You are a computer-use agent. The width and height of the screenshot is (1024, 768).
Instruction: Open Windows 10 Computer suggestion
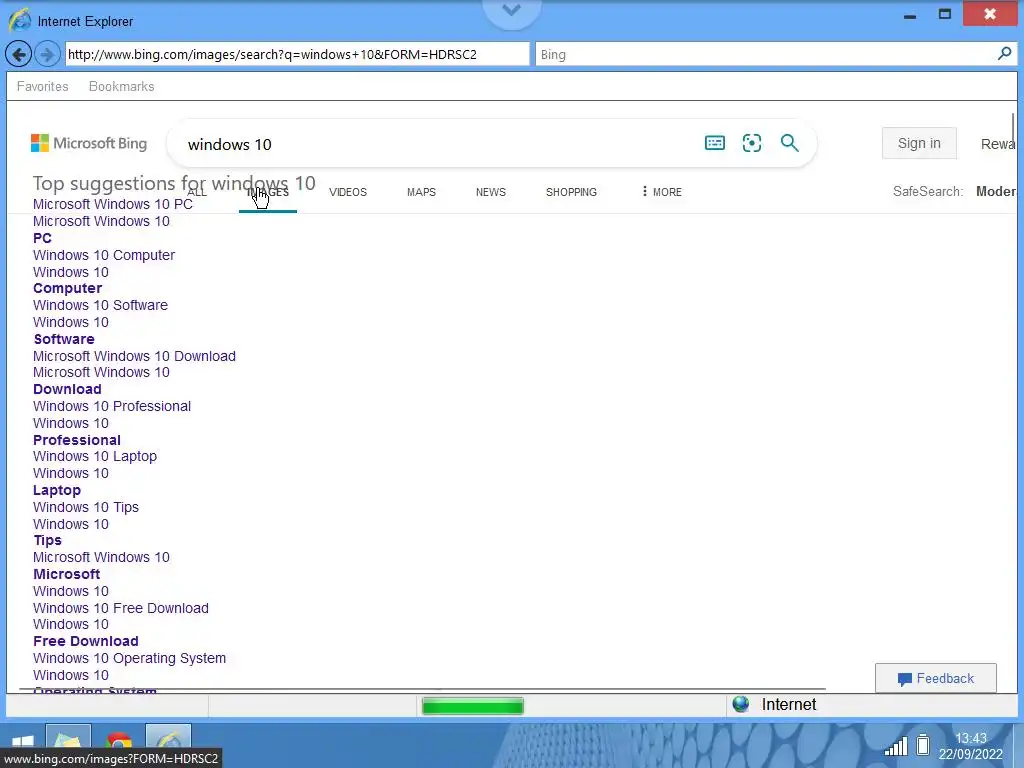point(104,255)
